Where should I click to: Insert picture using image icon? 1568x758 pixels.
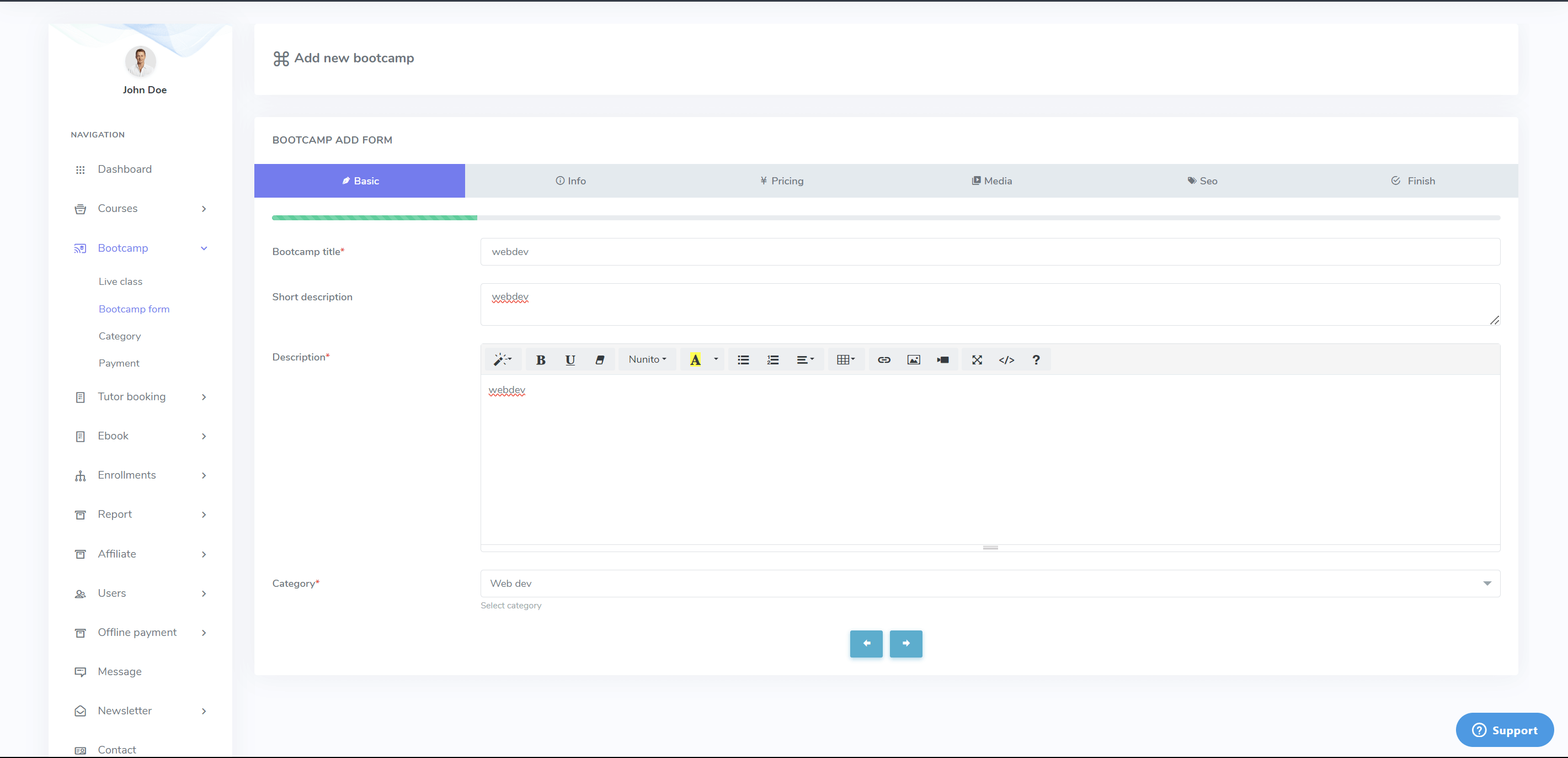coord(913,359)
